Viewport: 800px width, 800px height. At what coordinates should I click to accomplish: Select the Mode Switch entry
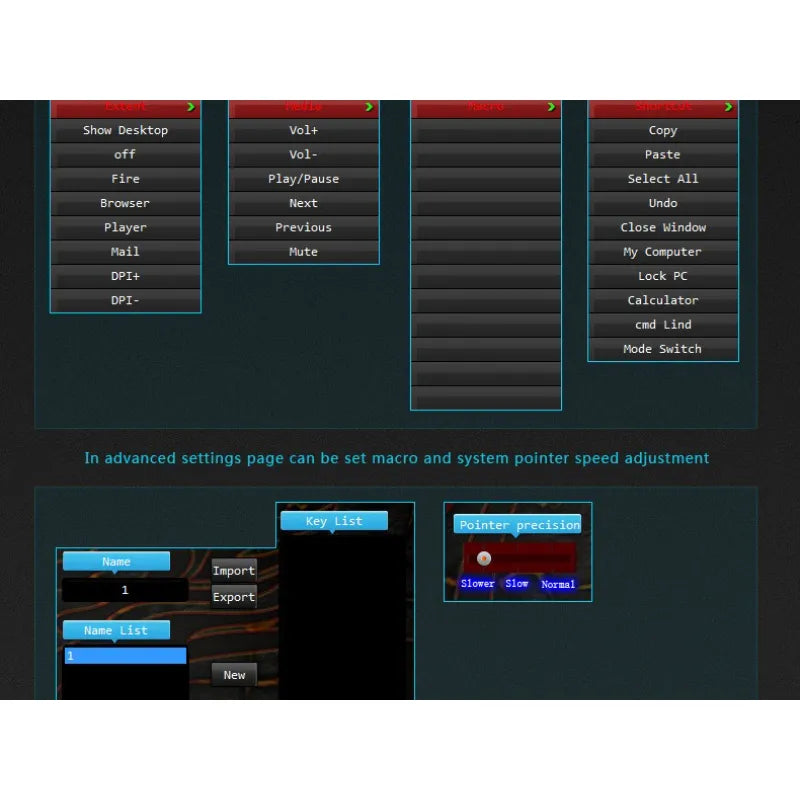[x=662, y=349]
